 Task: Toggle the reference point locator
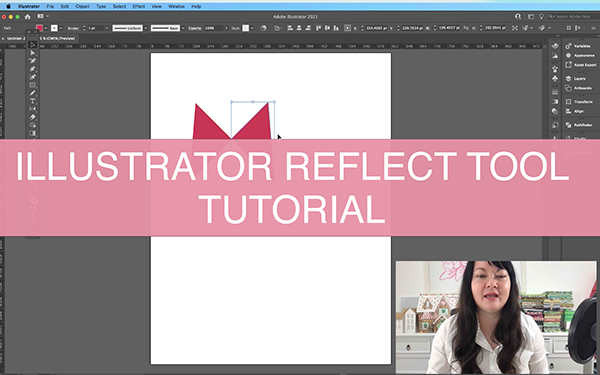point(347,28)
